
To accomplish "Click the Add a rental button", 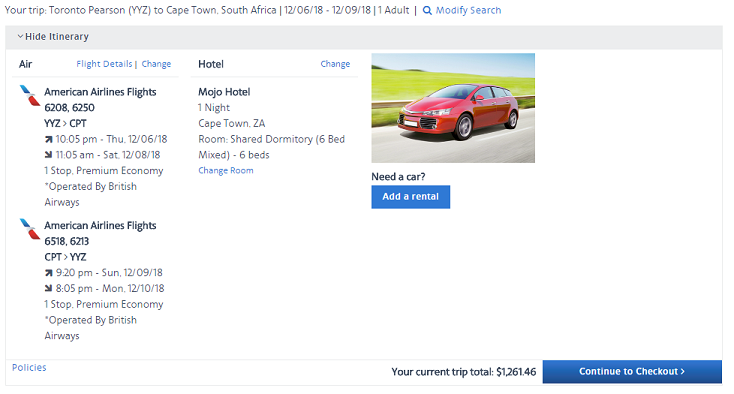I will pos(411,197).
